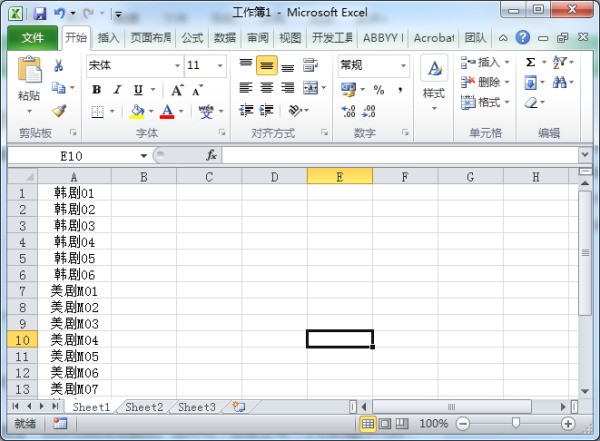
Task: Apply red font color A
Action: (x=167, y=111)
